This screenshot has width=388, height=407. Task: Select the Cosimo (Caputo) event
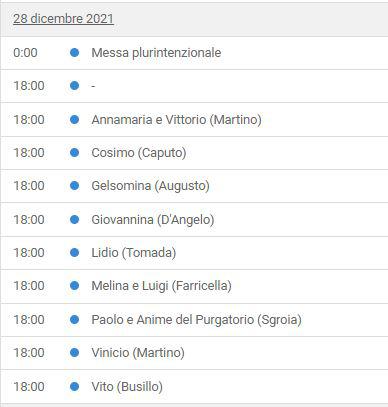(139, 153)
